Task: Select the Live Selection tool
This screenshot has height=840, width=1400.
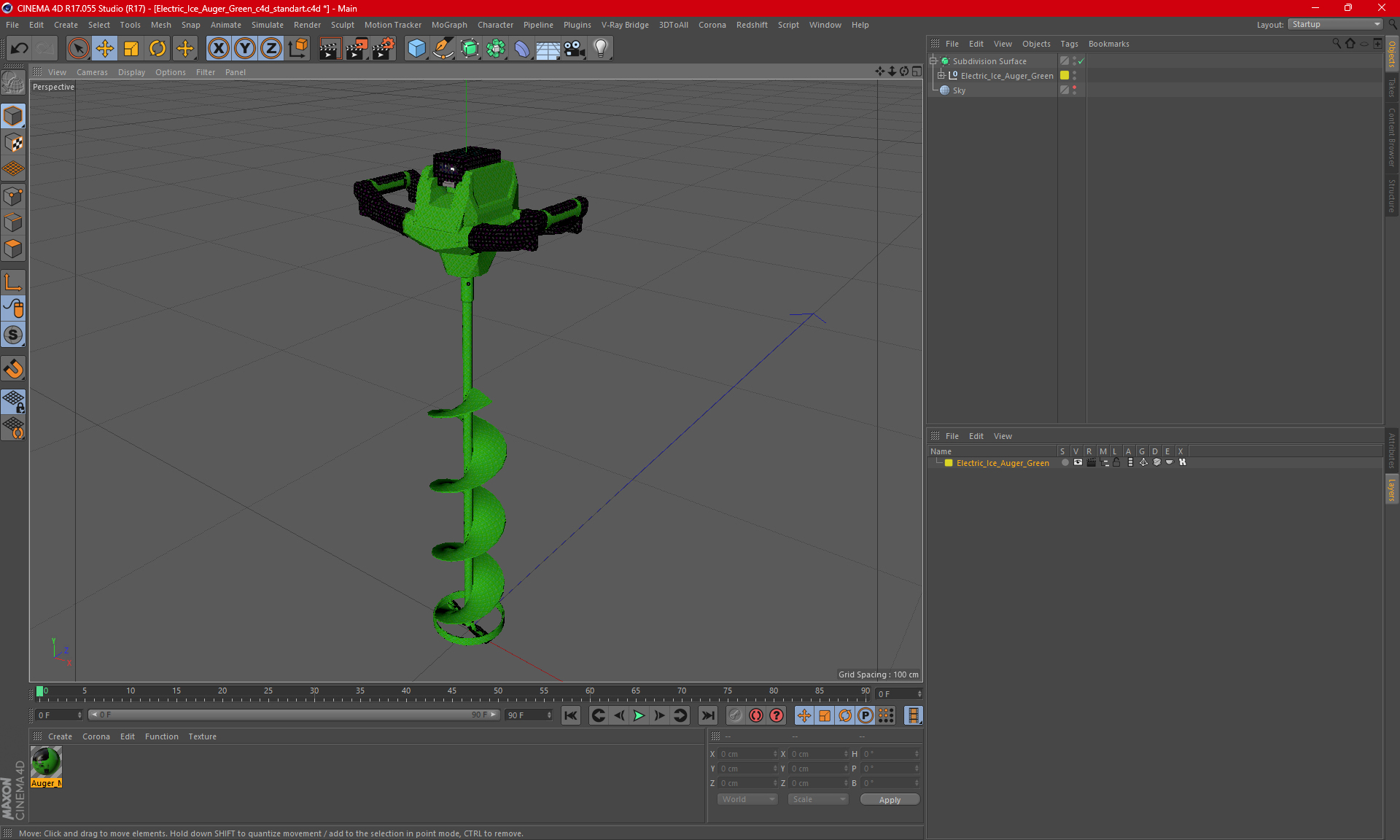Action: [x=78, y=49]
